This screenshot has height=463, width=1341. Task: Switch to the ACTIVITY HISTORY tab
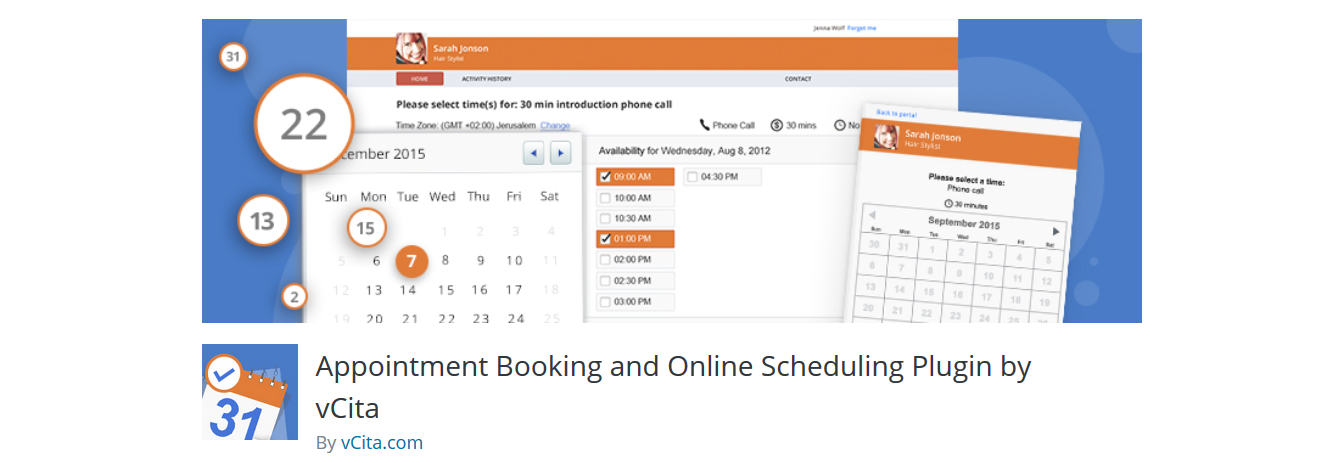click(x=486, y=79)
